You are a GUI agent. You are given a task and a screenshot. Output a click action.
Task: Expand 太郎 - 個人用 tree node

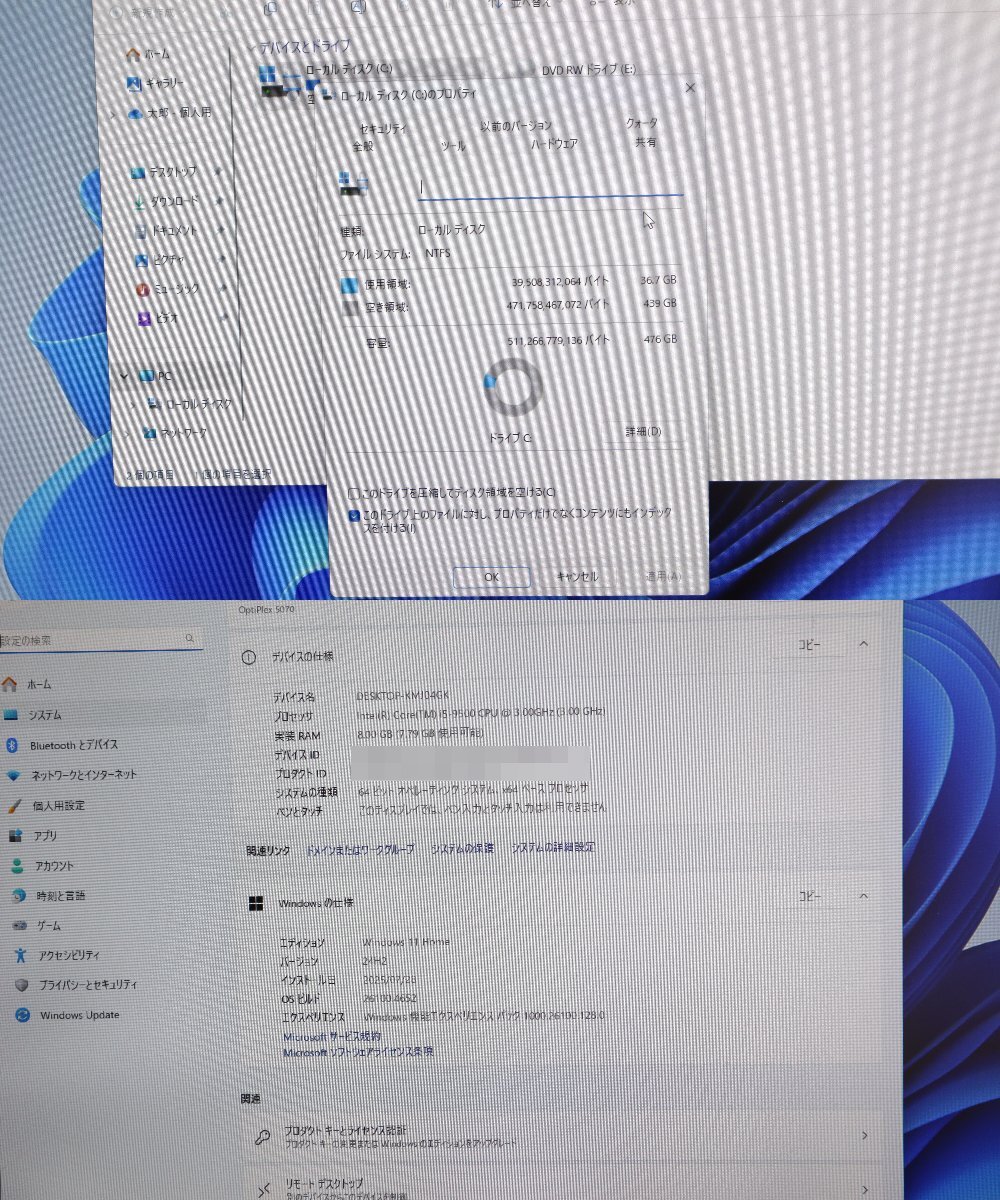[114, 114]
